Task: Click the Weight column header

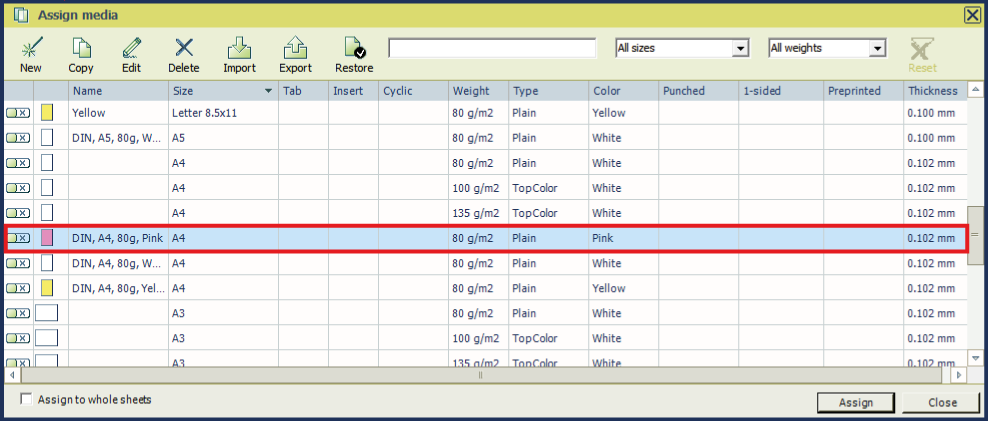Action: 477,91
